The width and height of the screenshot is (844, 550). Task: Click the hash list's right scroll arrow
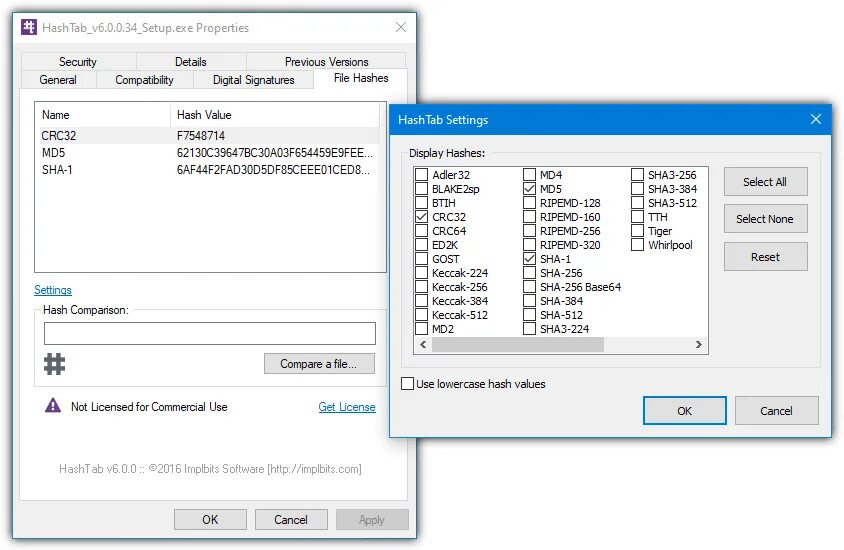pyautogui.click(x=699, y=344)
